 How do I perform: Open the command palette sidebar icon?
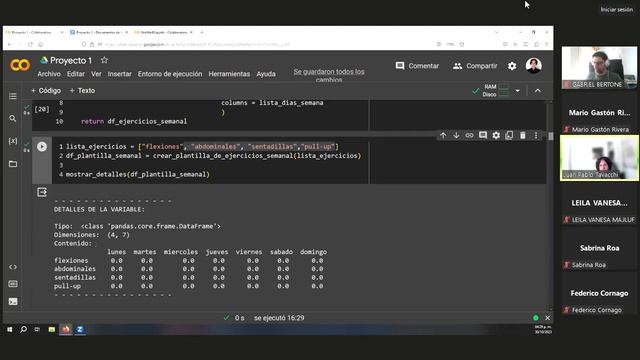13,284
